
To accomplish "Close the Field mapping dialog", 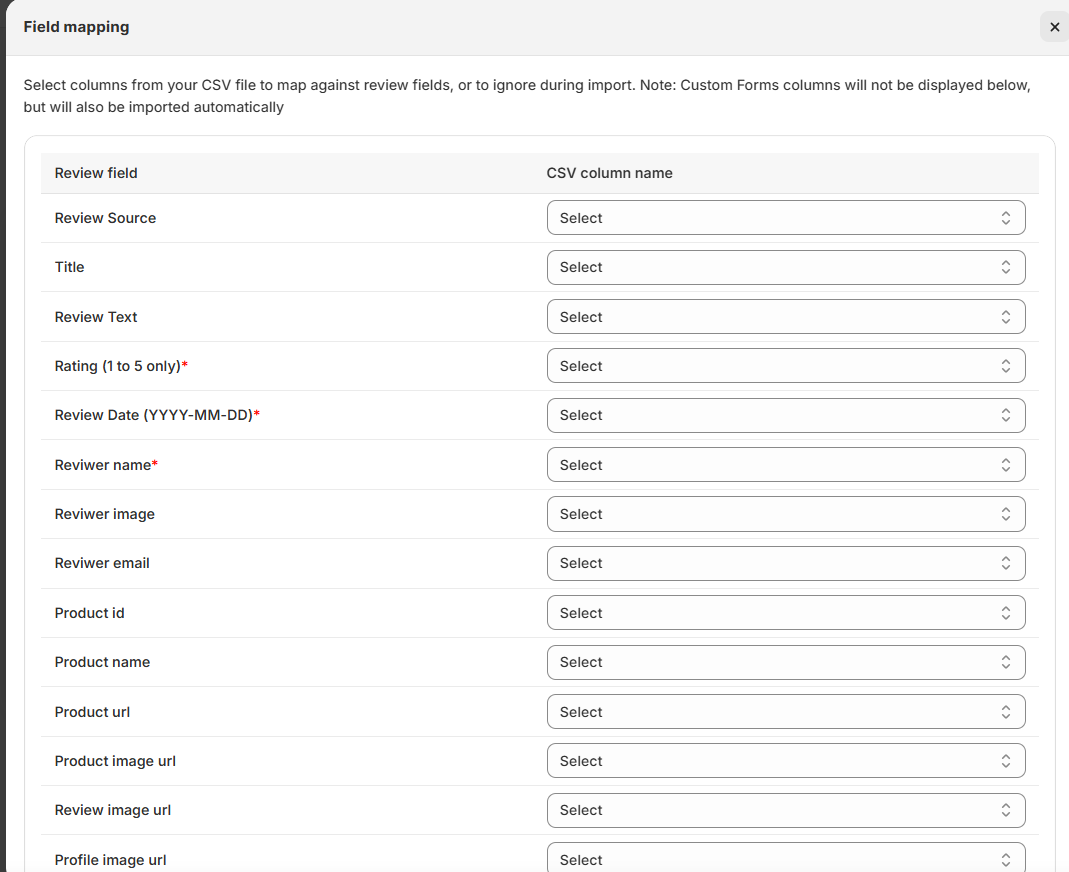I will (x=1054, y=27).
